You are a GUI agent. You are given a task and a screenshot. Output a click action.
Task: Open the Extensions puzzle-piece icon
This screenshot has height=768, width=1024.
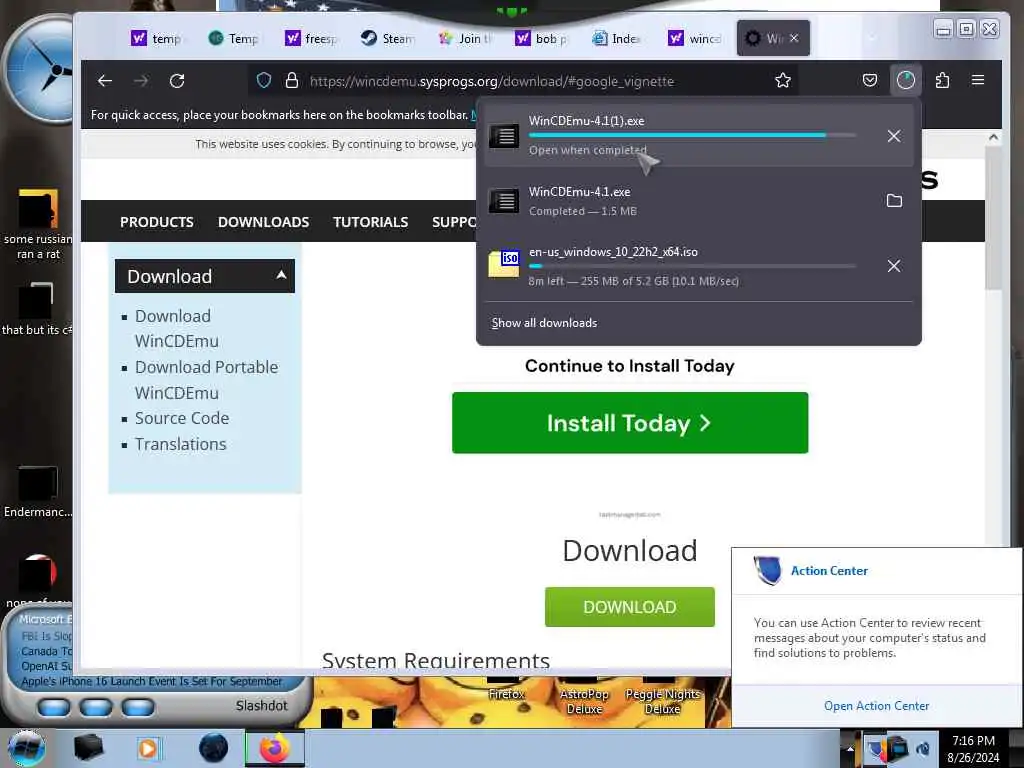[x=942, y=80]
